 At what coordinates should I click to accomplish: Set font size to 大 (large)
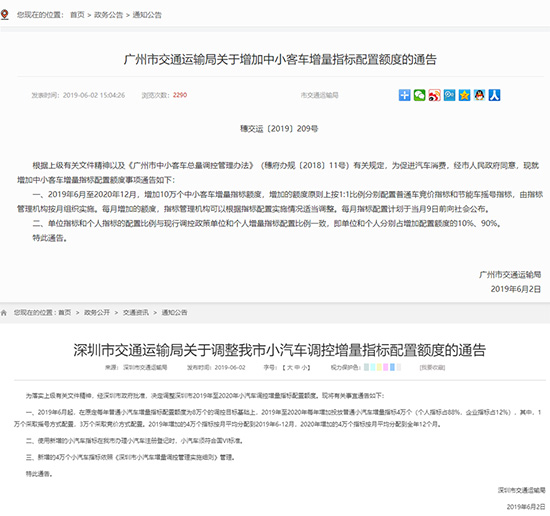click(x=290, y=367)
